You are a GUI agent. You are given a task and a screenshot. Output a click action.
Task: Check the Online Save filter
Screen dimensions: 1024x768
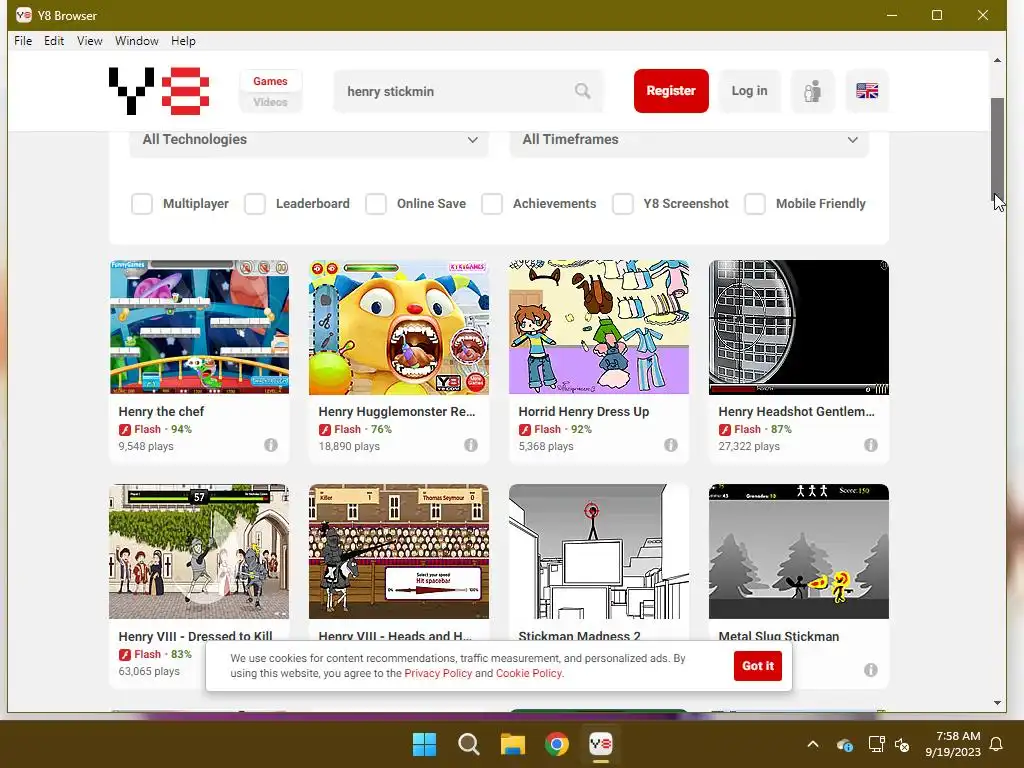[376, 204]
